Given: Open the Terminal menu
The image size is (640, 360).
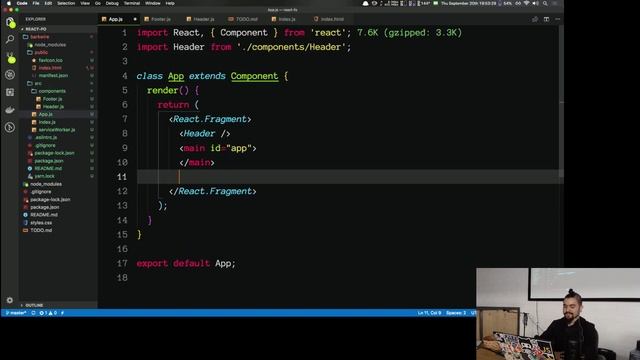Looking at the screenshot, I should click(131, 3).
